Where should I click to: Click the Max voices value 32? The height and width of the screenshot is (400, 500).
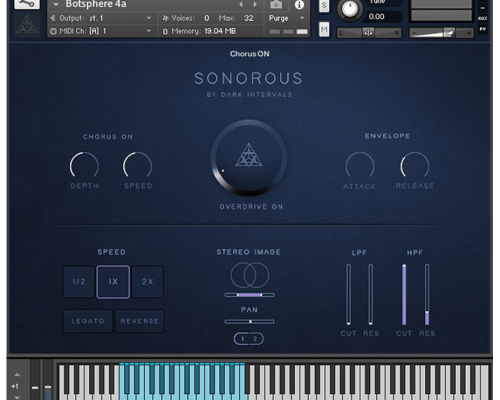coord(249,18)
